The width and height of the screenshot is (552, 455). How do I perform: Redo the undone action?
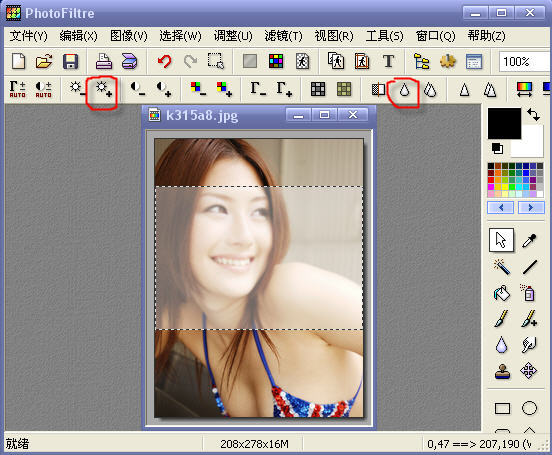click(x=190, y=61)
